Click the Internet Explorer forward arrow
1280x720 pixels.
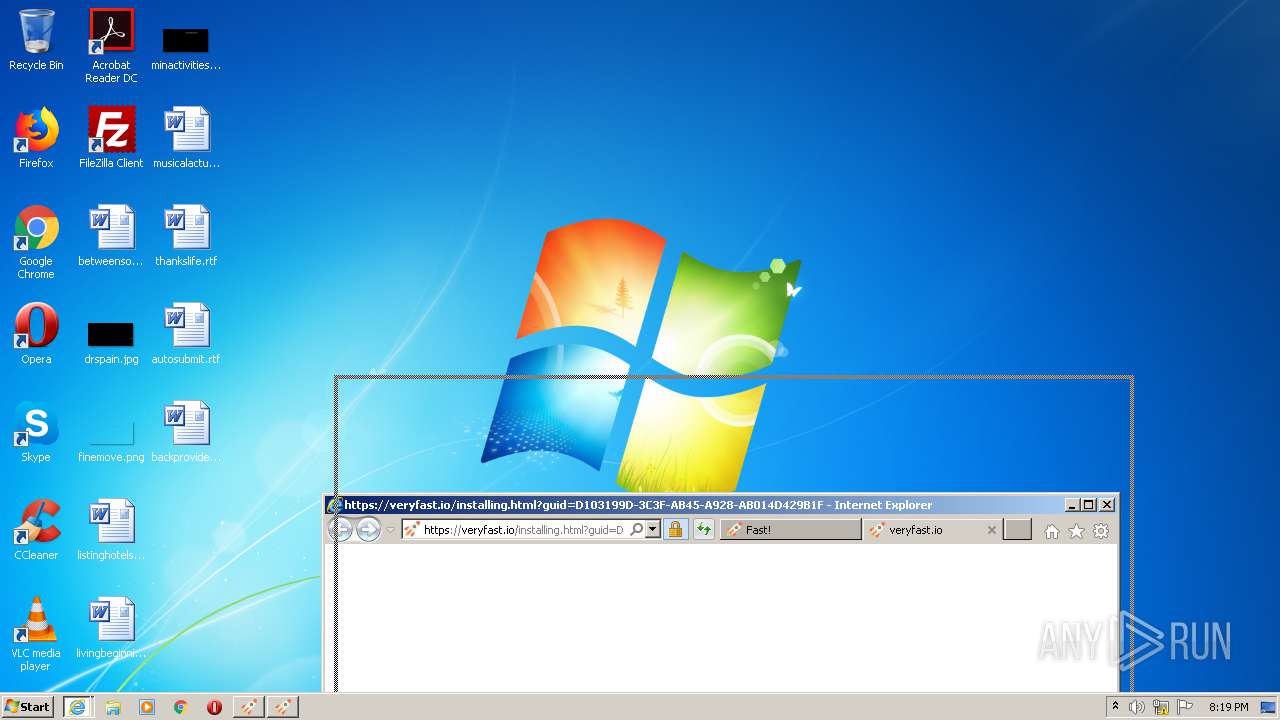tap(369, 530)
